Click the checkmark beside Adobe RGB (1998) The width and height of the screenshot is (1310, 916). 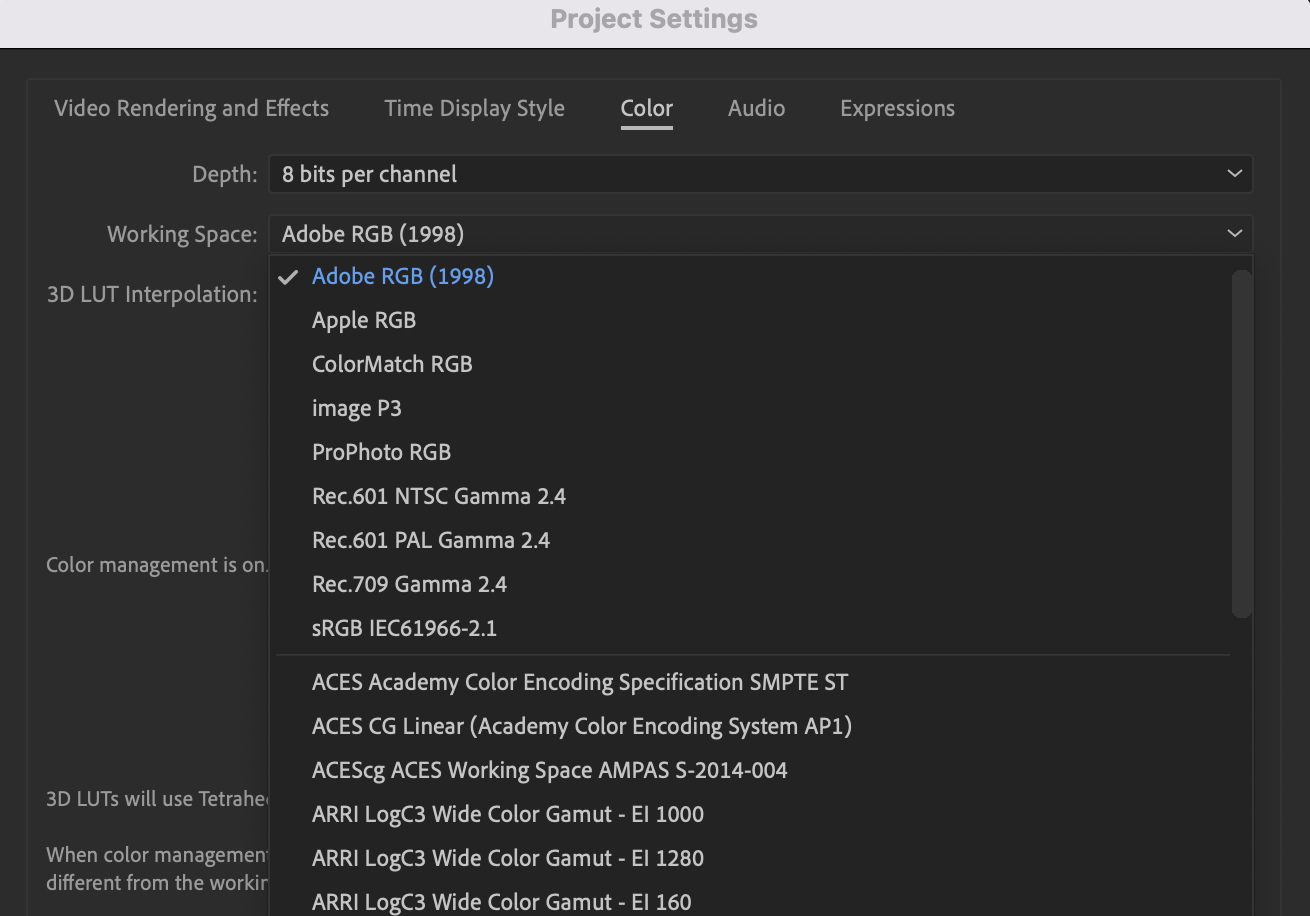288,276
